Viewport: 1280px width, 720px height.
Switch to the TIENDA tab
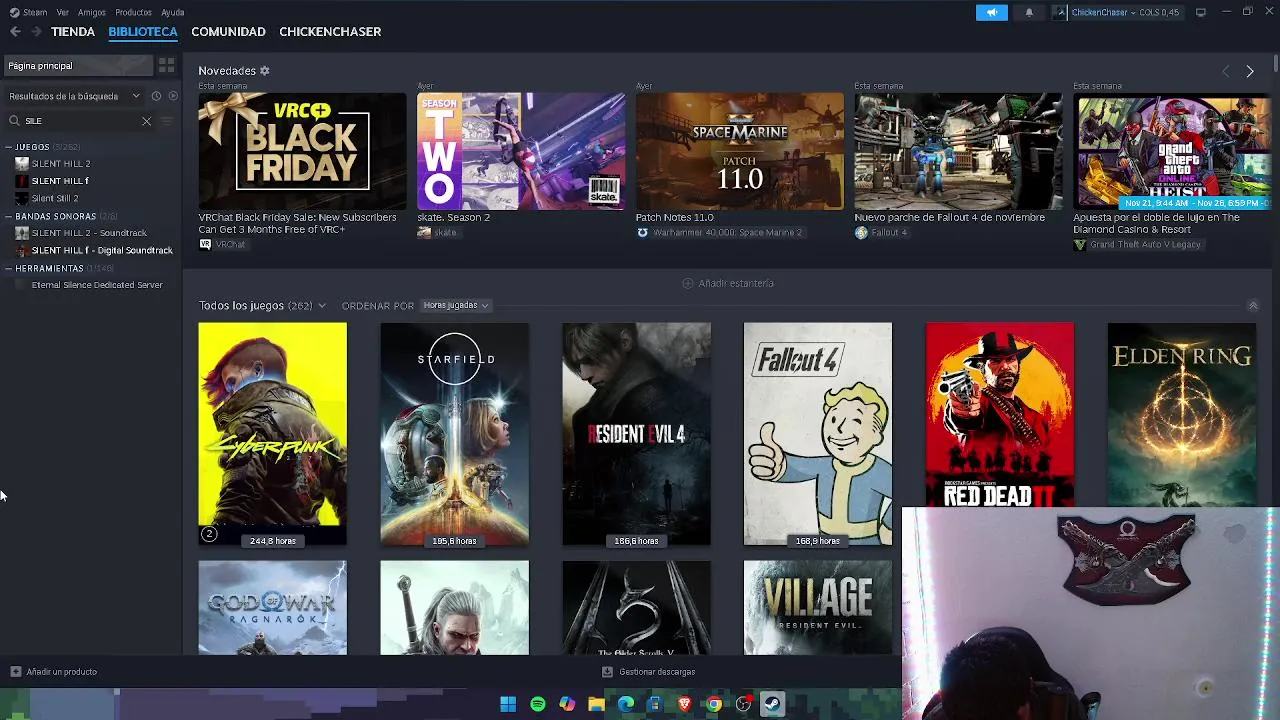[73, 32]
